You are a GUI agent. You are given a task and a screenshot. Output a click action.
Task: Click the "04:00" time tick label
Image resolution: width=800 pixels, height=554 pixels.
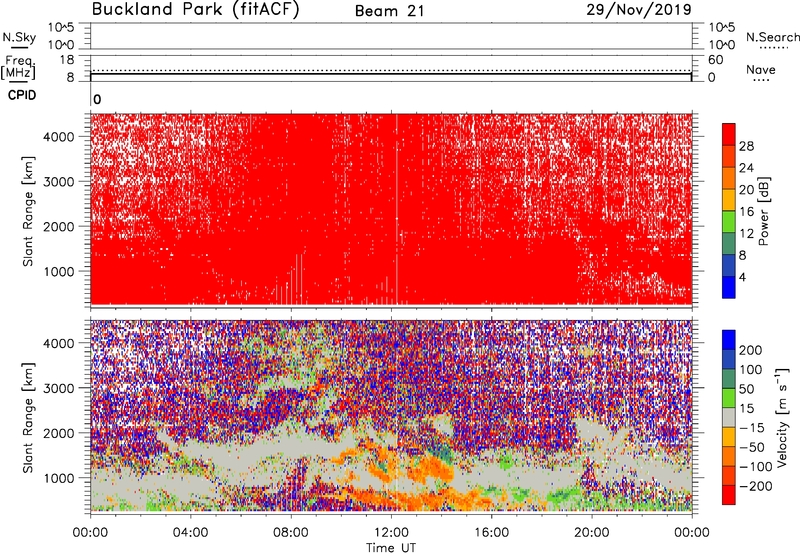(190, 533)
